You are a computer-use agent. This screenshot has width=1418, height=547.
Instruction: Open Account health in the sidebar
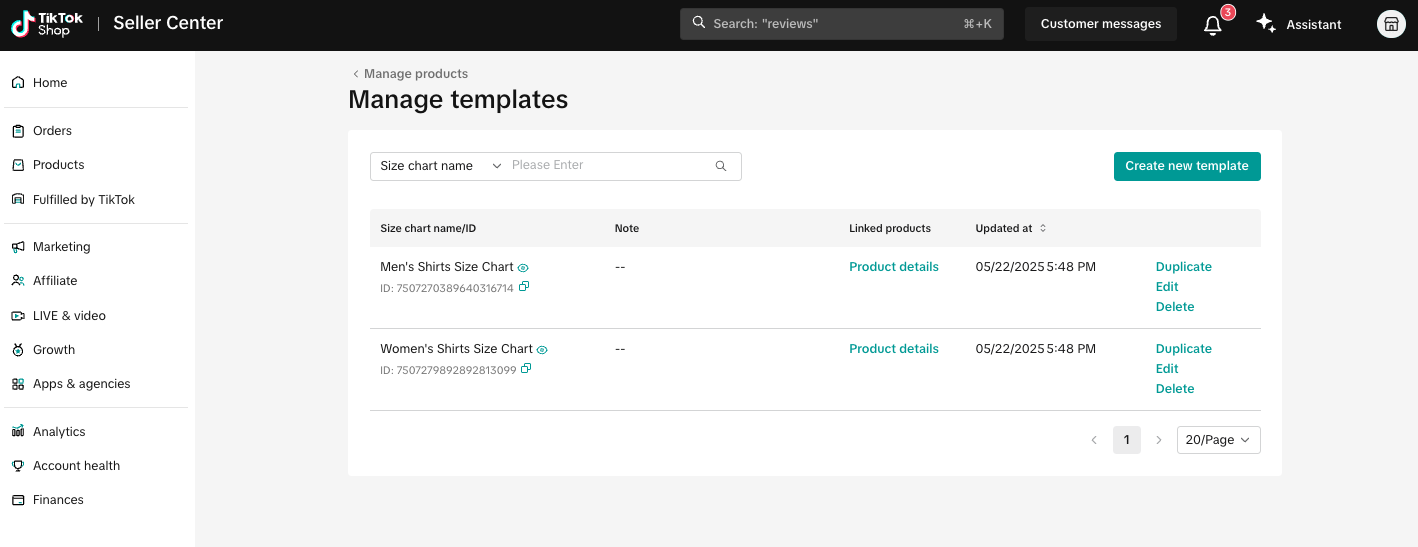pyautogui.click(x=76, y=466)
